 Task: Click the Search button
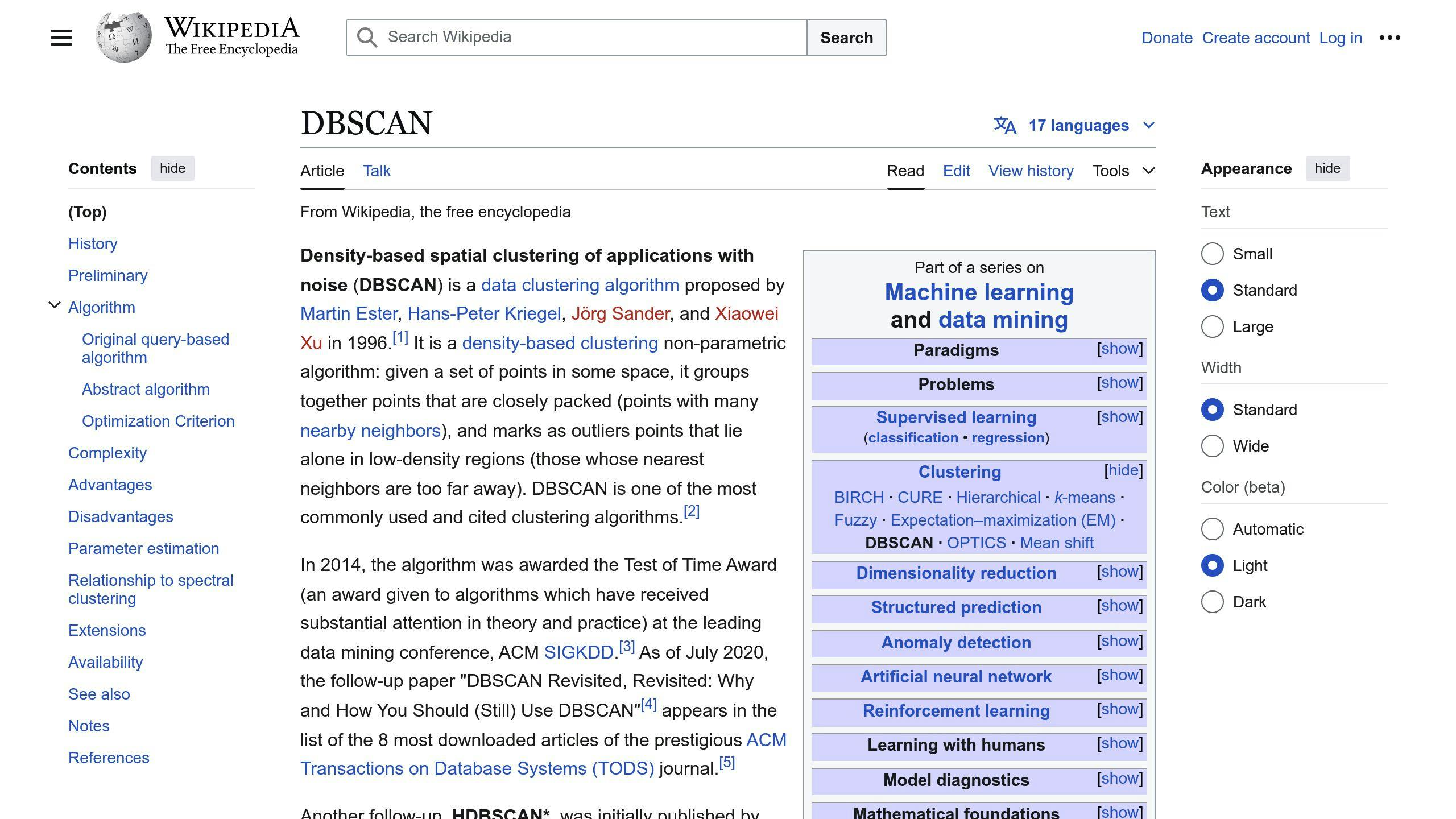pyautogui.click(x=846, y=38)
